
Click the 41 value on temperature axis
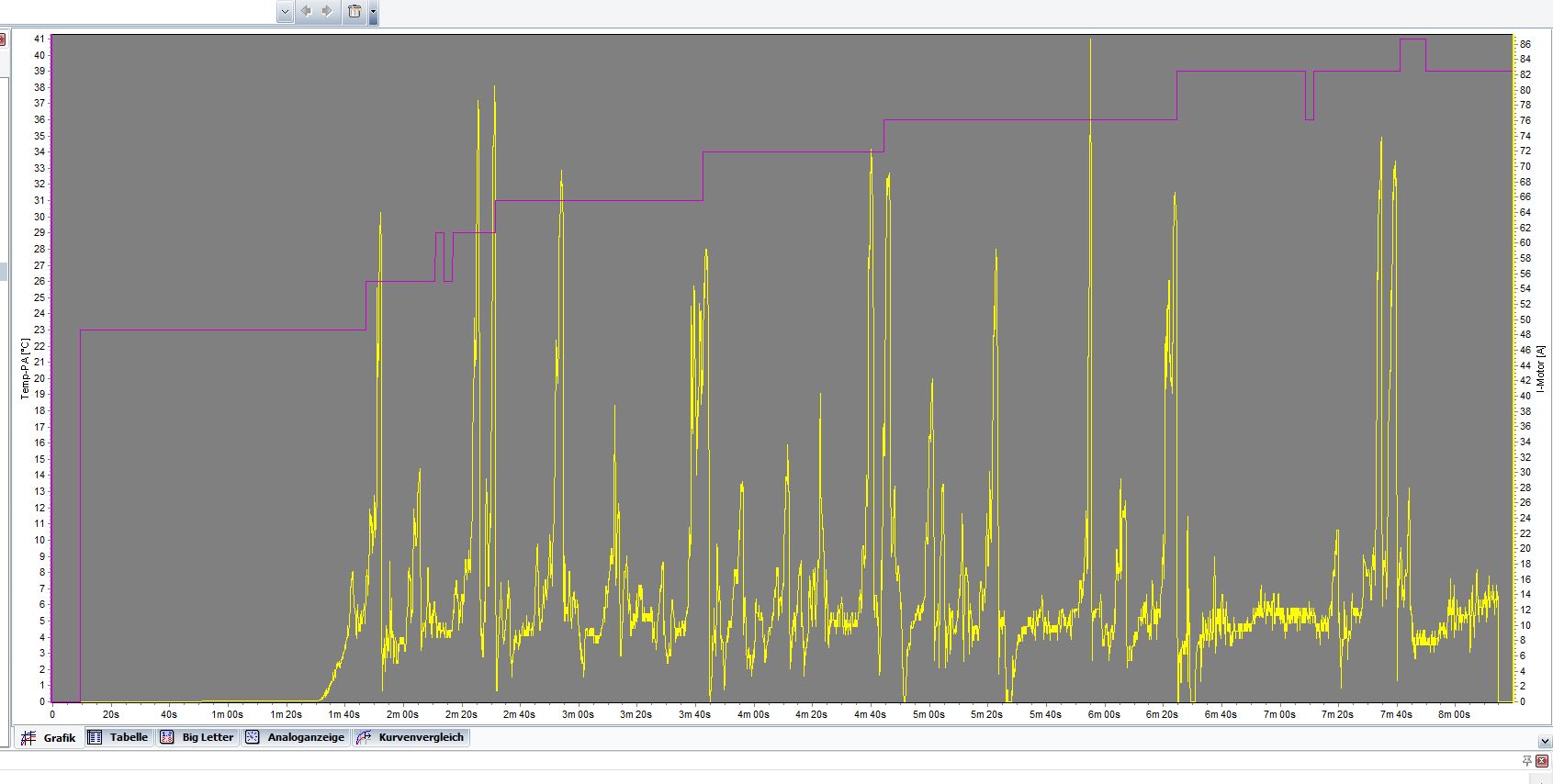click(x=39, y=39)
